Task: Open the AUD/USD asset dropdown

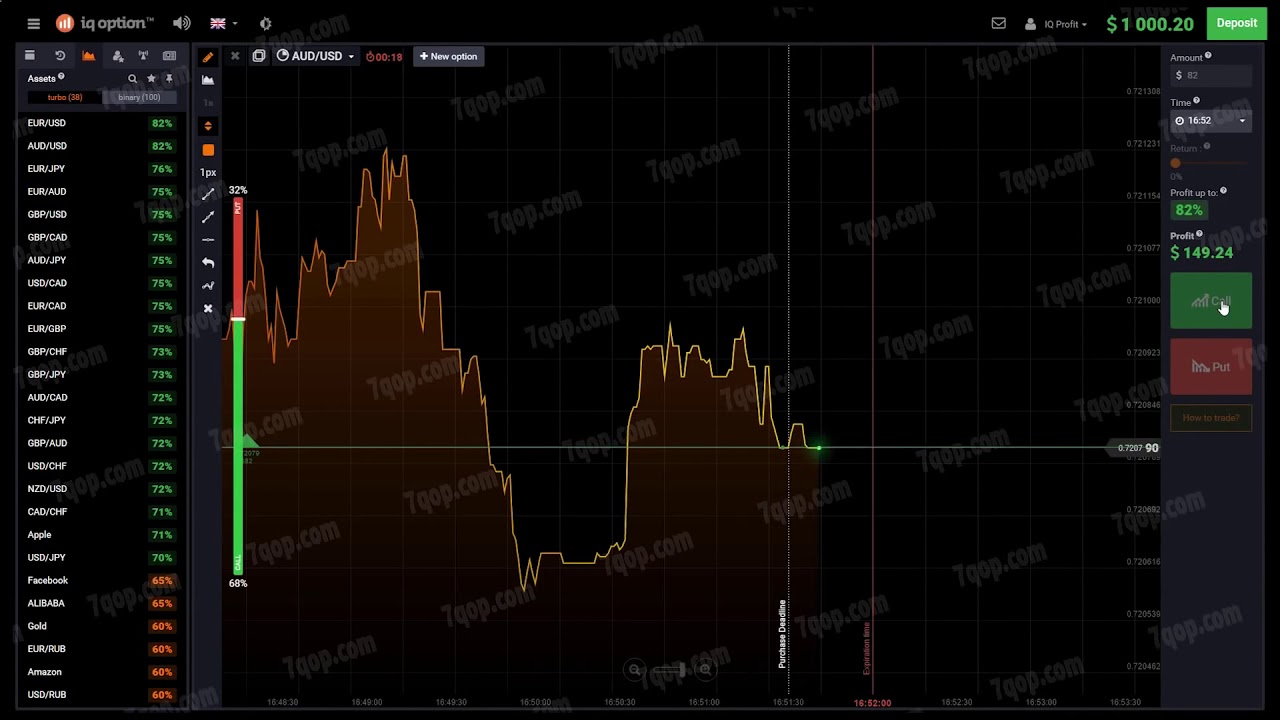Action: [316, 56]
